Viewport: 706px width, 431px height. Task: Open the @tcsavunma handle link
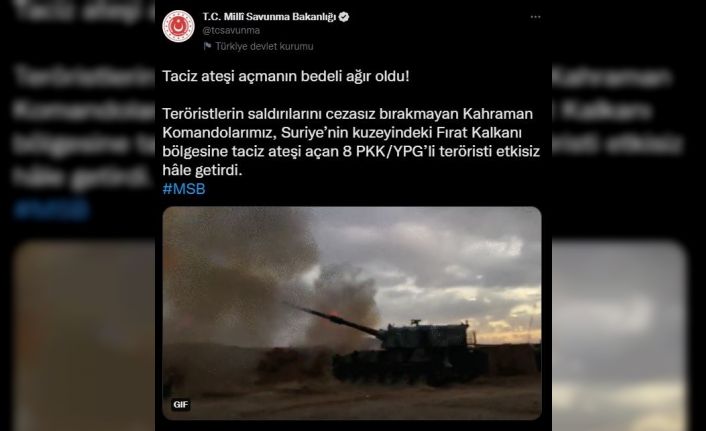231,30
